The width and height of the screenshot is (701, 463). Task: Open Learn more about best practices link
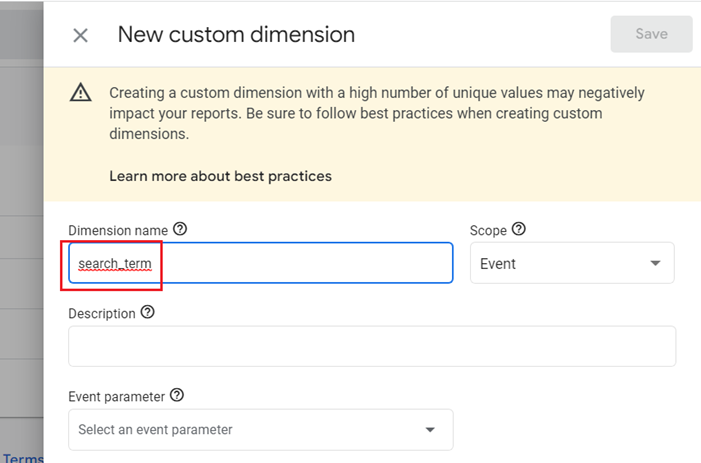coord(220,176)
